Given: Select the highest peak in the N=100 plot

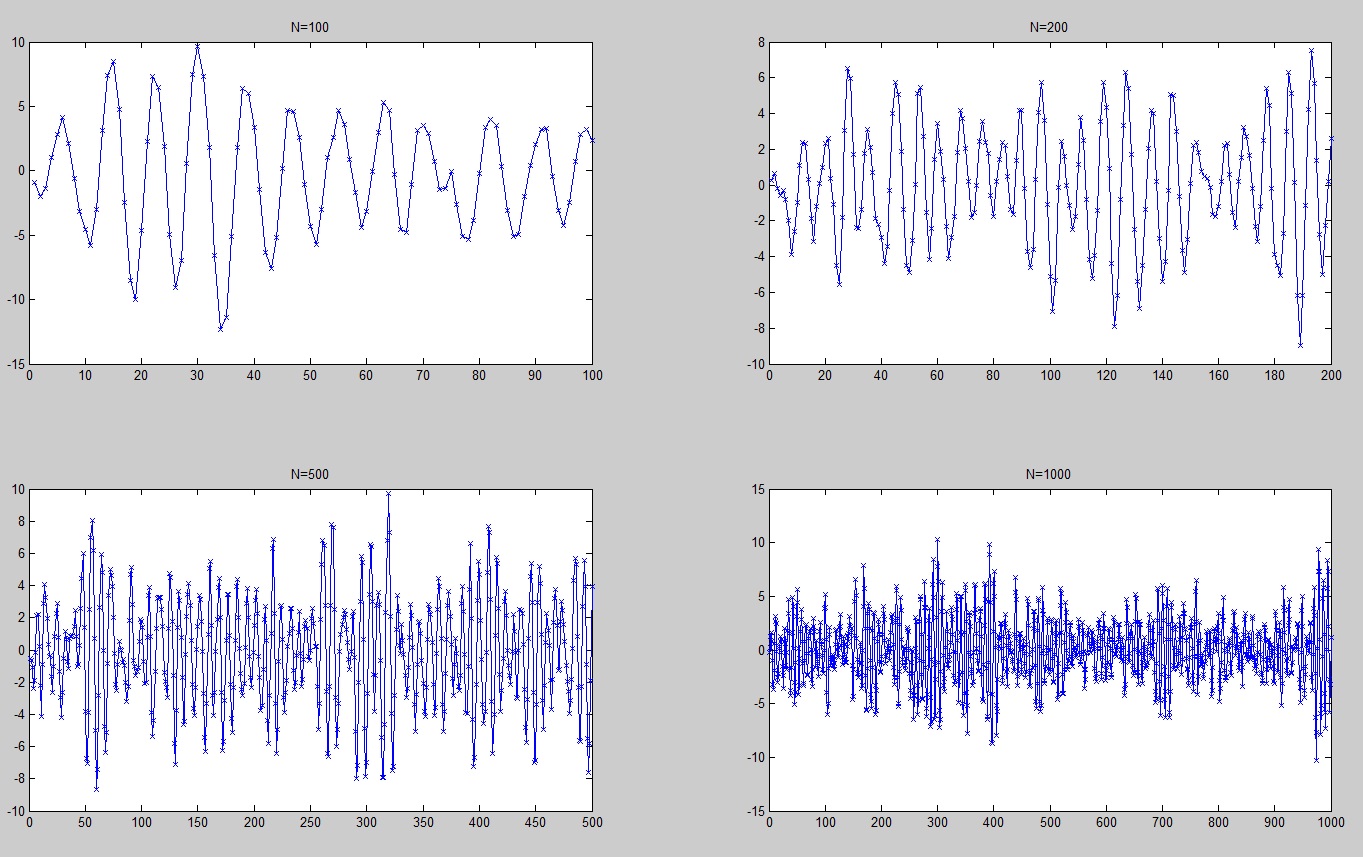Looking at the screenshot, I should (197, 46).
